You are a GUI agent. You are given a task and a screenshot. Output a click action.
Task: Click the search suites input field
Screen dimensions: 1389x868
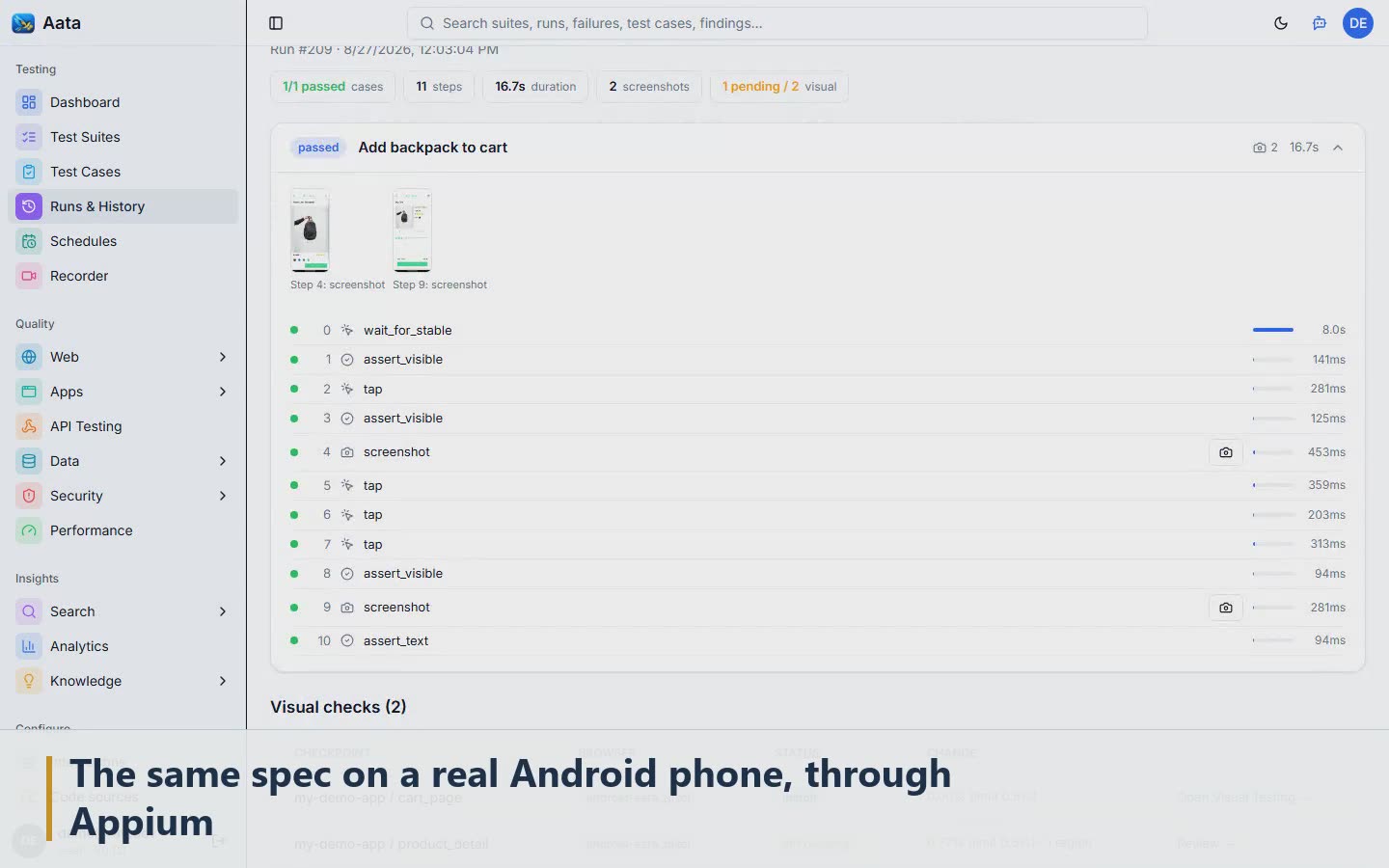click(777, 23)
